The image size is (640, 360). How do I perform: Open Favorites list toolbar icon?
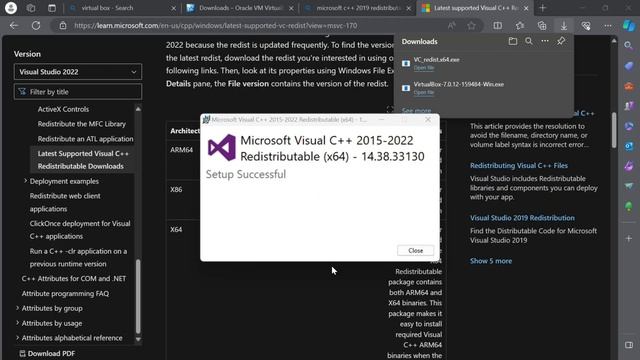pos(520,25)
